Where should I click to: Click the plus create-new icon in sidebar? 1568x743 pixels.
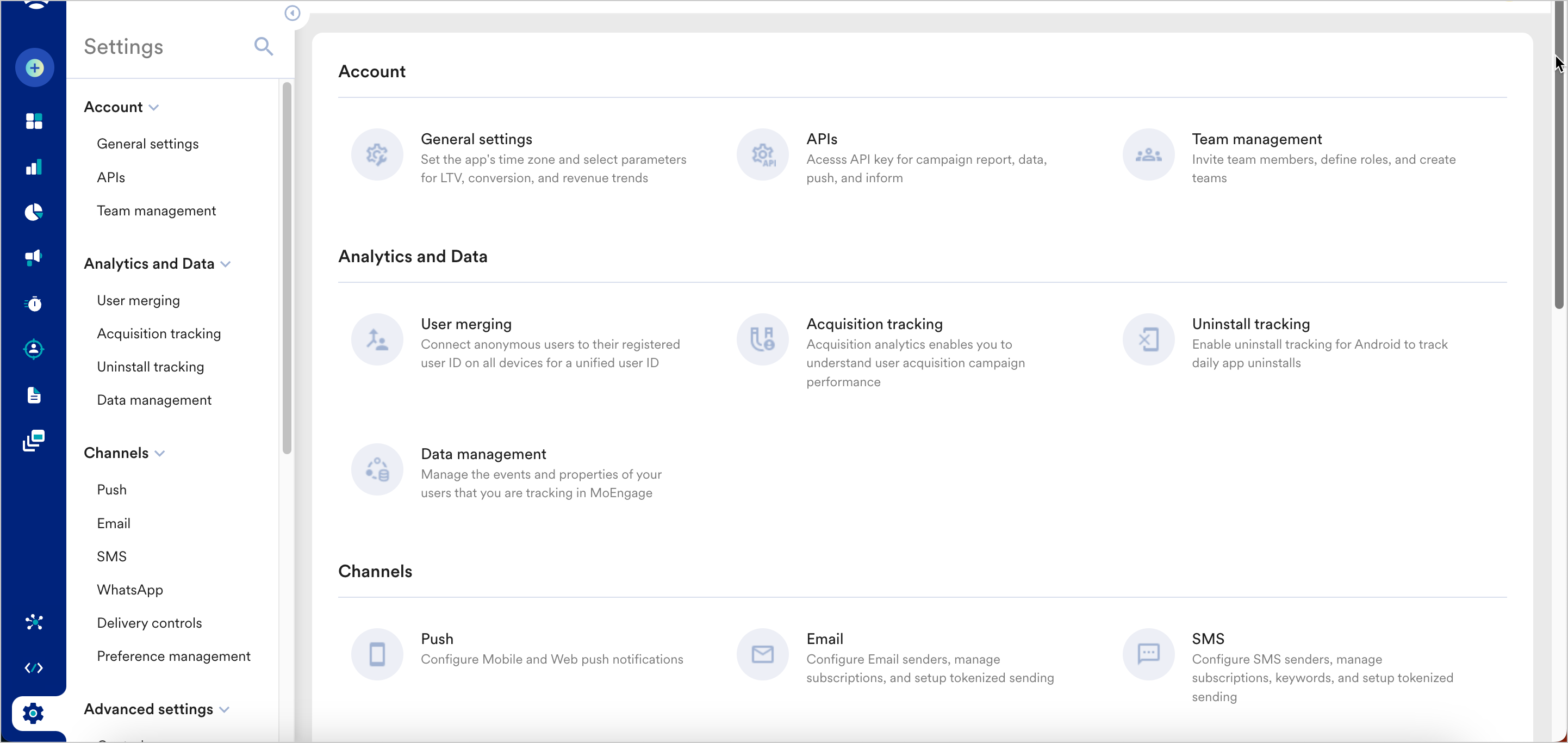[35, 67]
